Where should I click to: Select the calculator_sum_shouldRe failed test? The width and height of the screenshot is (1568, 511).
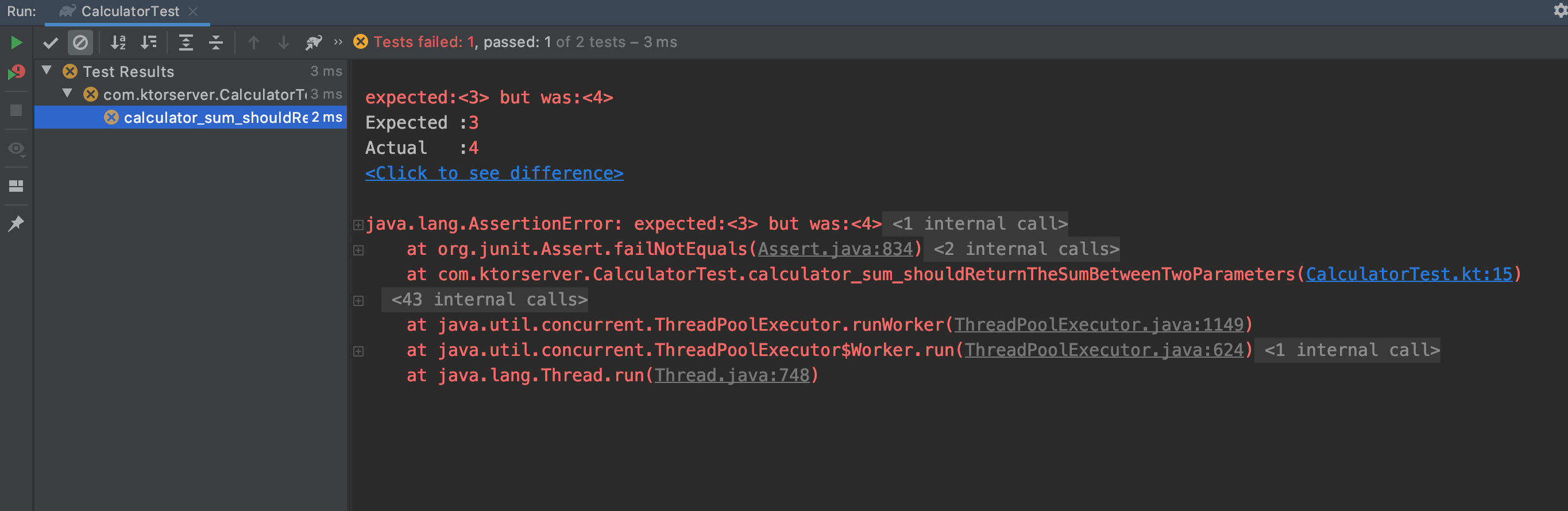click(x=191, y=117)
